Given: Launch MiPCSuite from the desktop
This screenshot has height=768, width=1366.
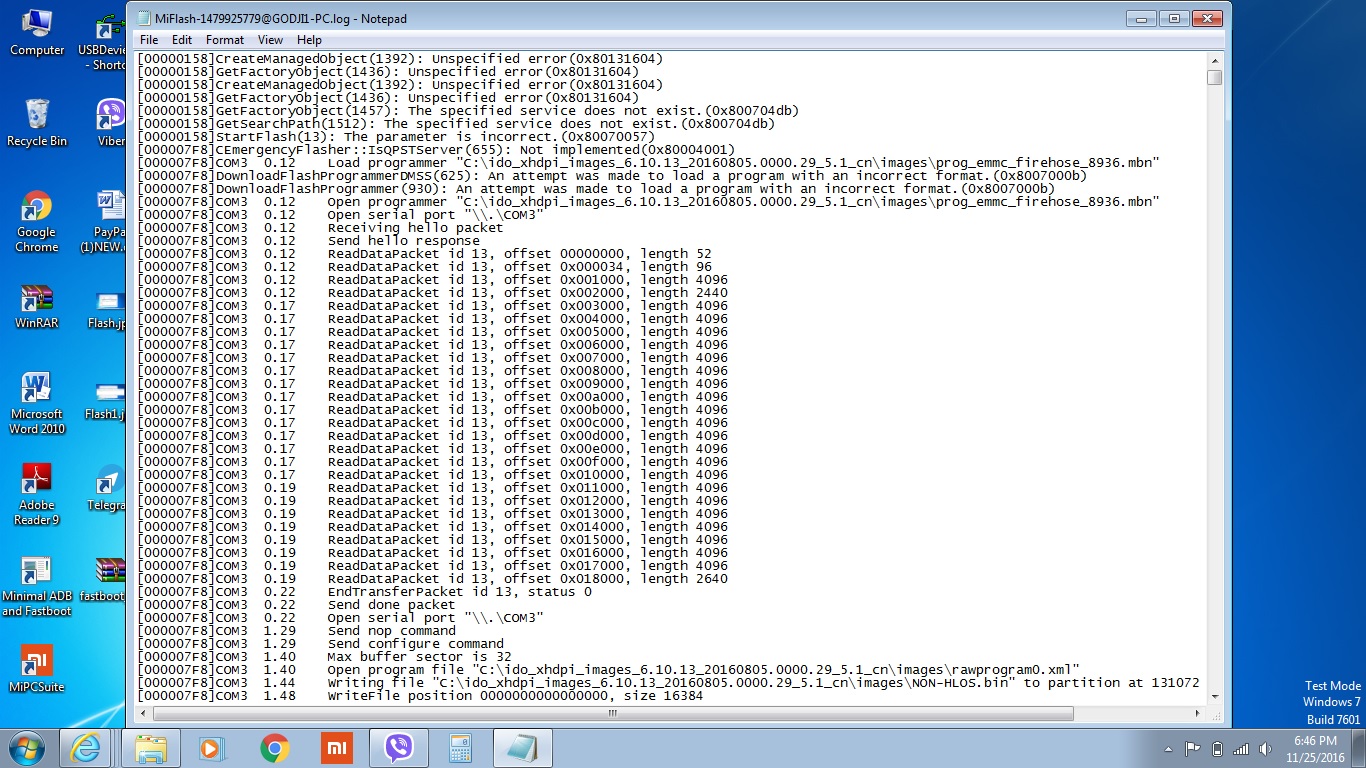Looking at the screenshot, I should tap(37, 669).
